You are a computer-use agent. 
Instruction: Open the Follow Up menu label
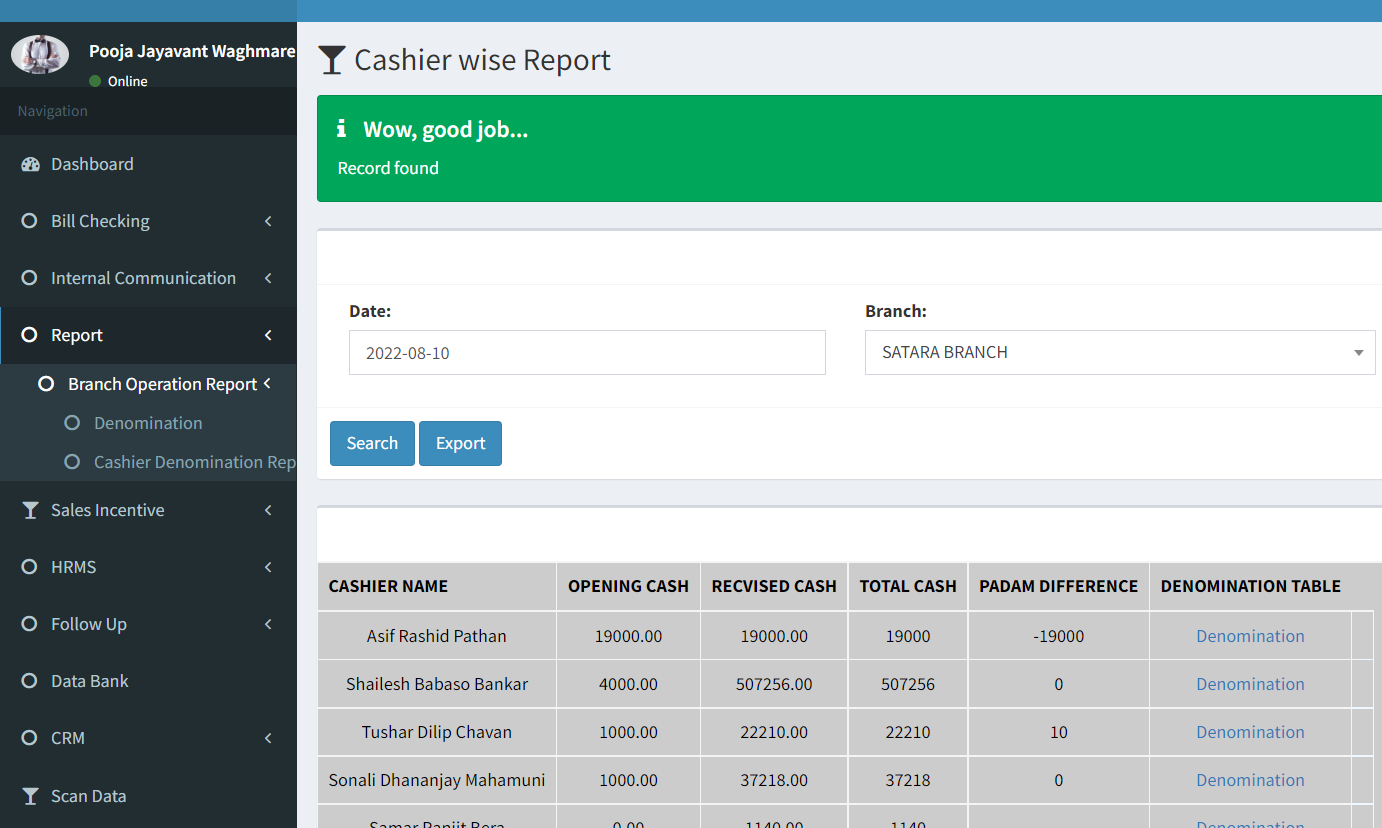pyautogui.click(x=89, y=624)
